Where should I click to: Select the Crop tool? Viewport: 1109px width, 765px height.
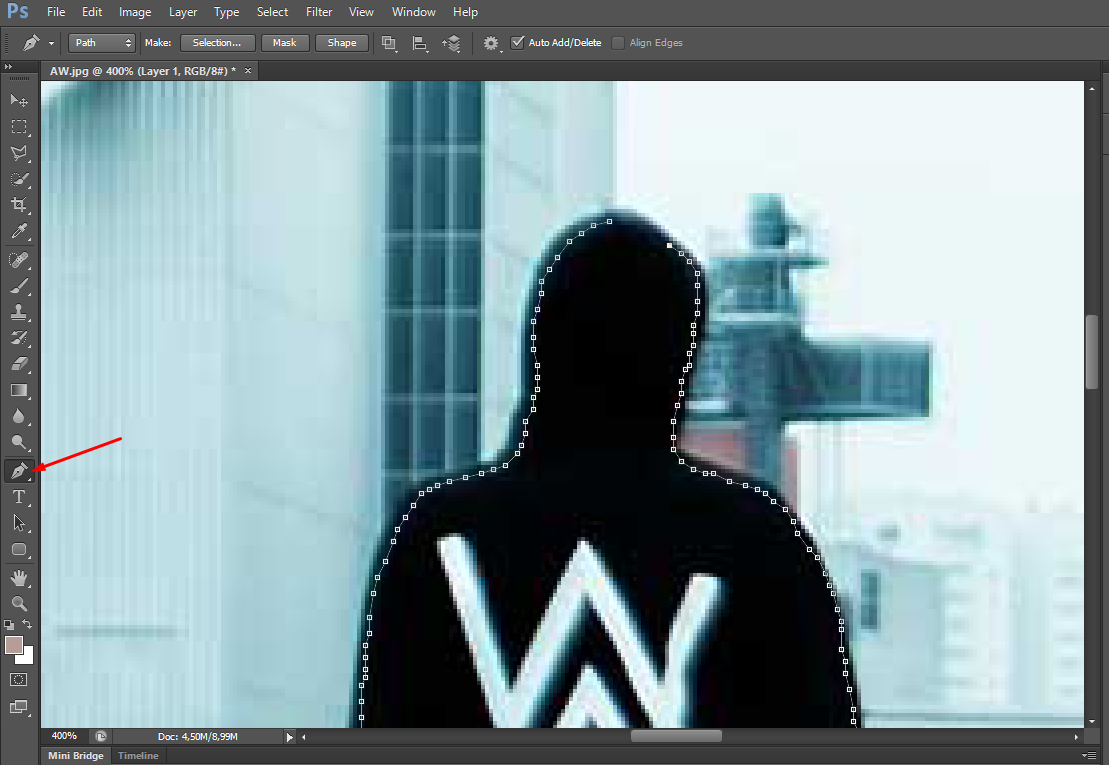click(19, 205)
